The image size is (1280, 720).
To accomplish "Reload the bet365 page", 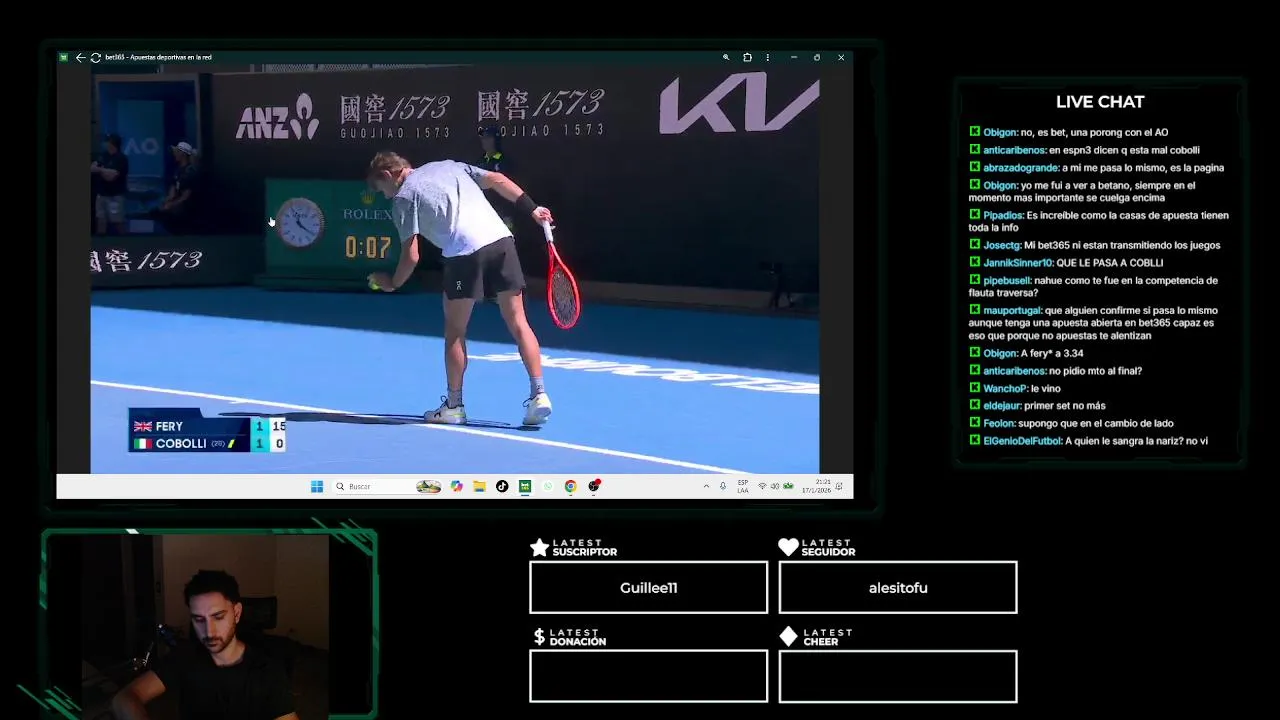I will pos(95,57).
